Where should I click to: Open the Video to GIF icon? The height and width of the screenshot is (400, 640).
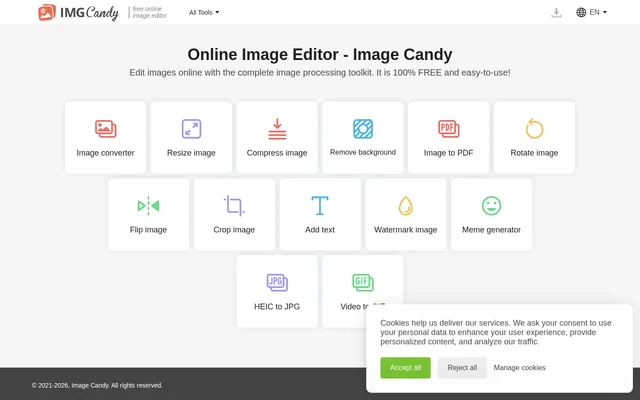[x=362, y=282]
